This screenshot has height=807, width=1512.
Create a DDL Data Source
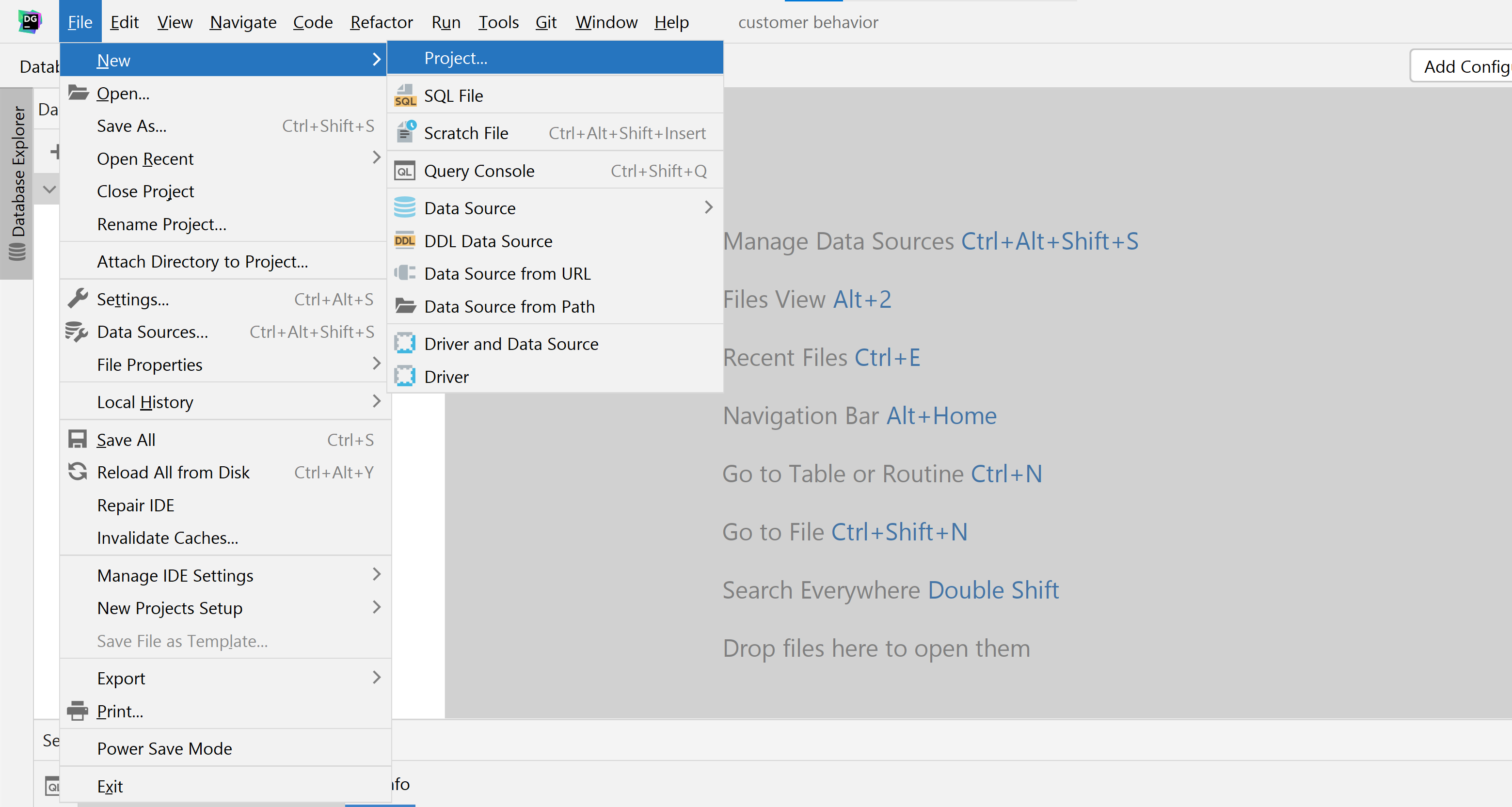(x=488, y=240)
